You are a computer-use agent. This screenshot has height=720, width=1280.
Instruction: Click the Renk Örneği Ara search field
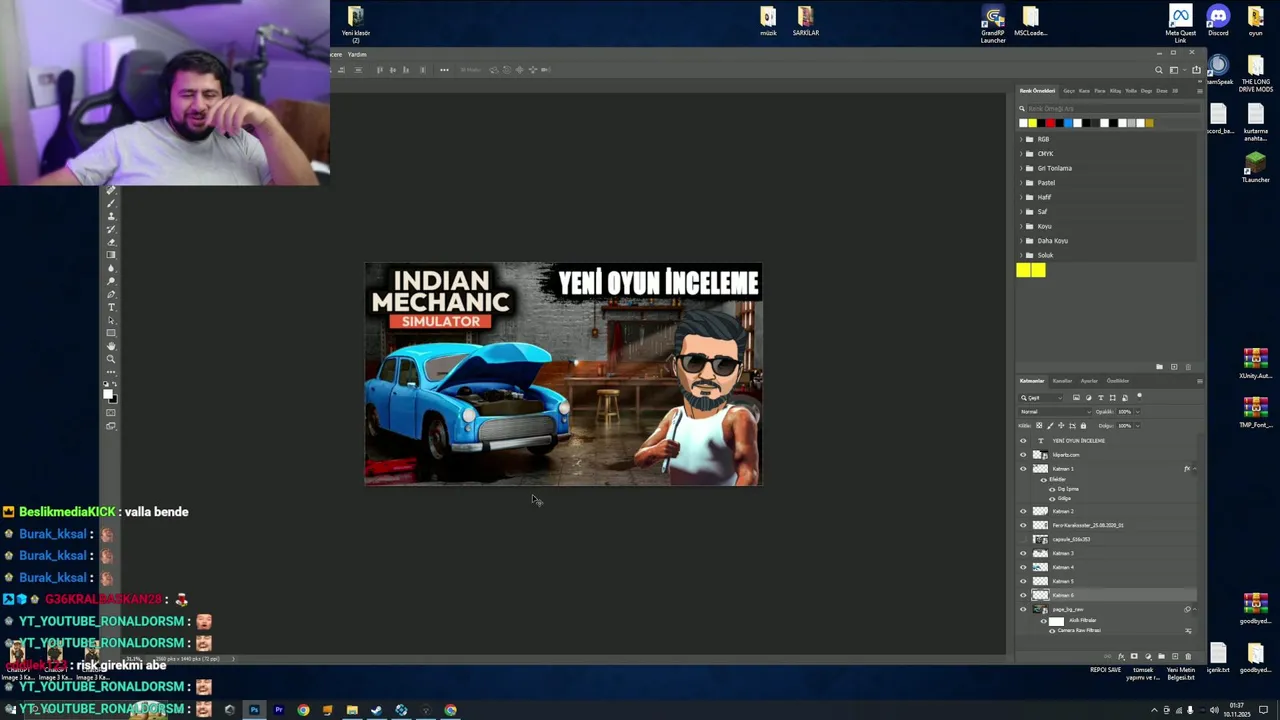pos(1114,108)
